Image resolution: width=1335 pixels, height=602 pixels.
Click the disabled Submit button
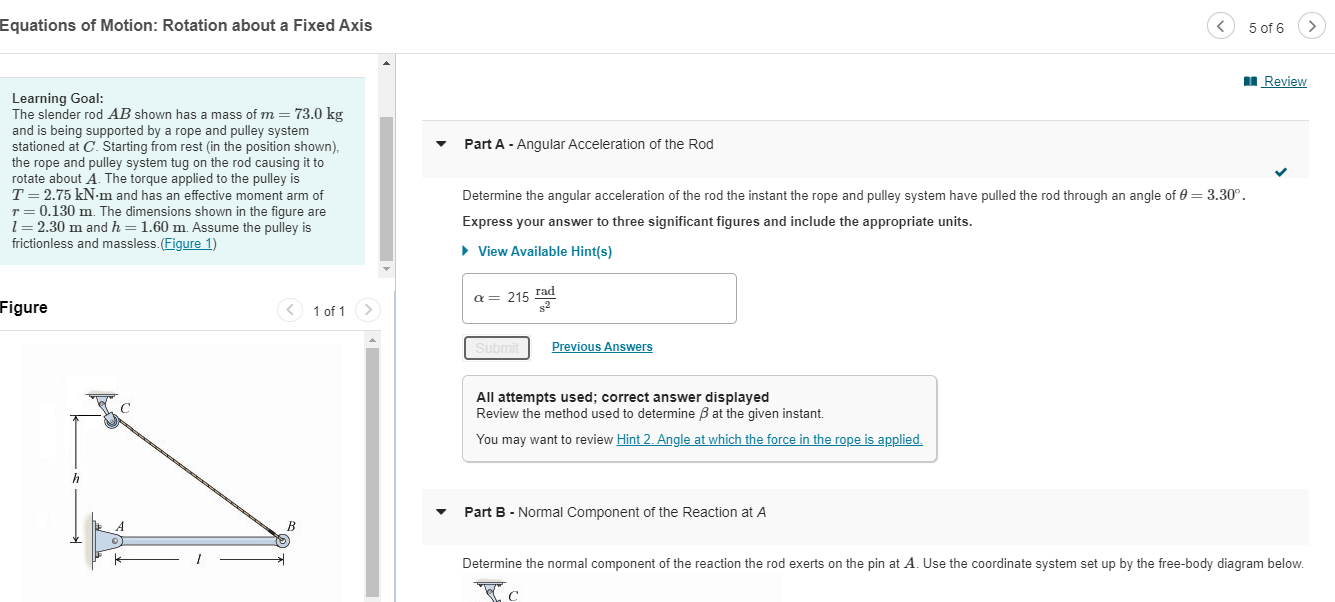[497, 347]
